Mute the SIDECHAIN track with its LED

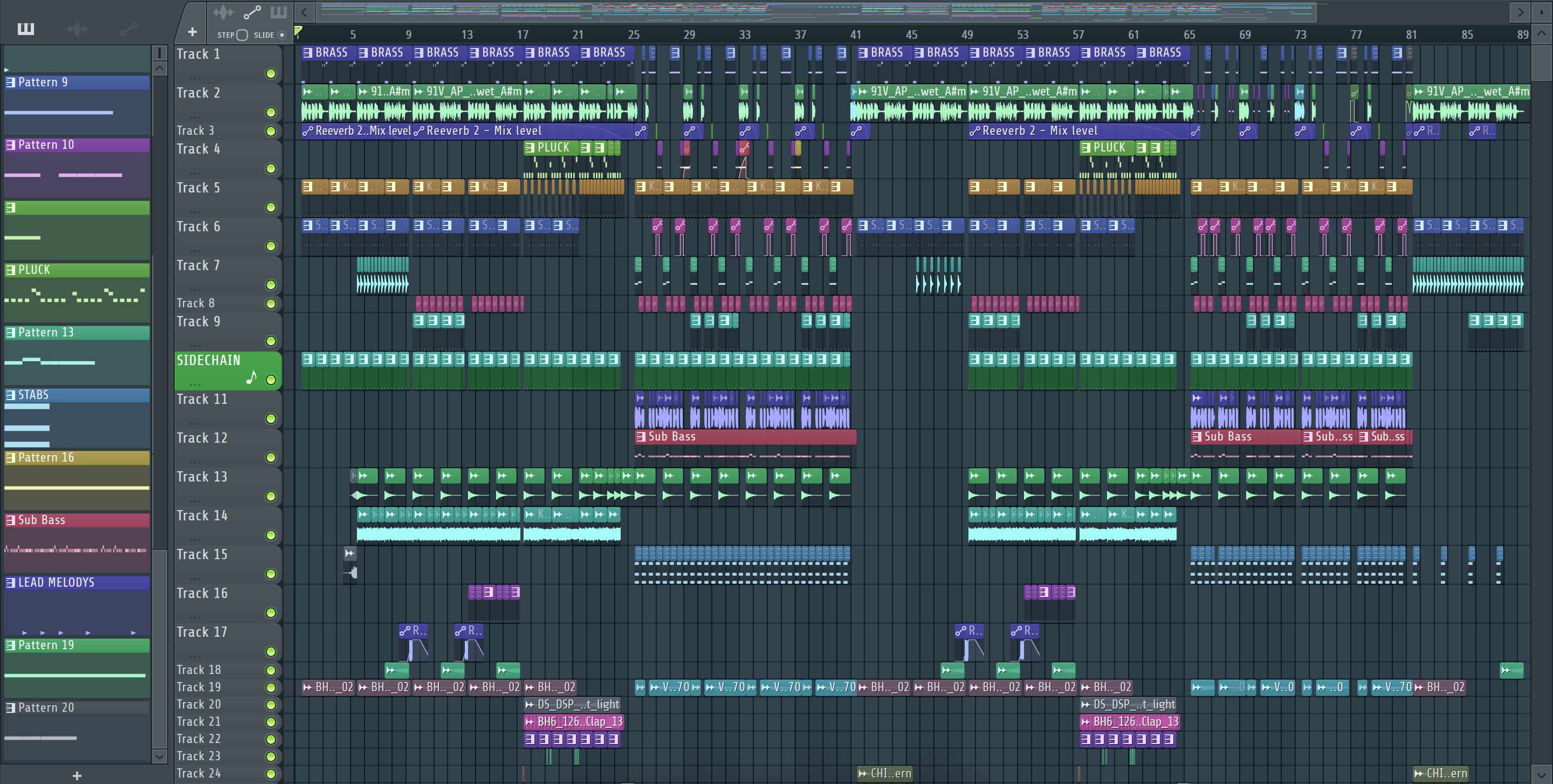tap(271, 380)
